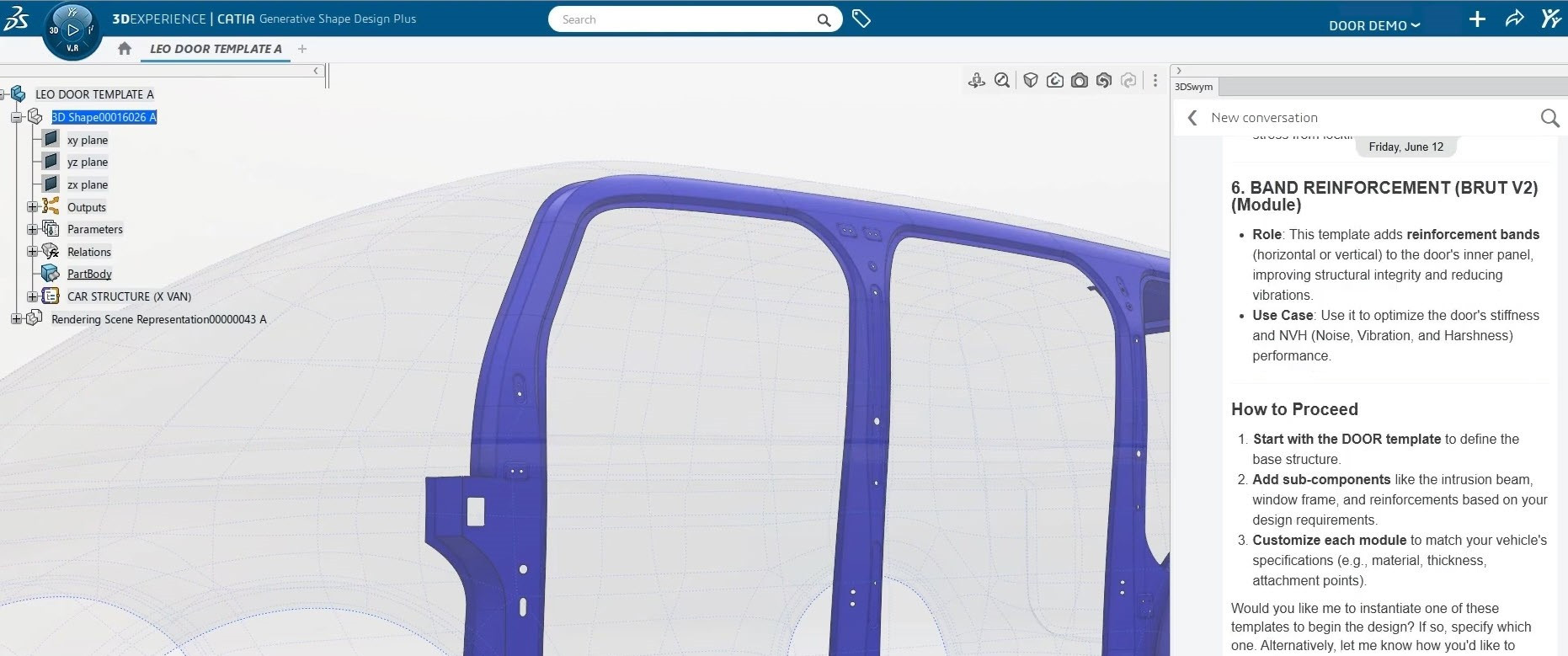1568x656 pixels.
Task: Click the search magnifier icon in the top bar
Action: click(824, 19)
